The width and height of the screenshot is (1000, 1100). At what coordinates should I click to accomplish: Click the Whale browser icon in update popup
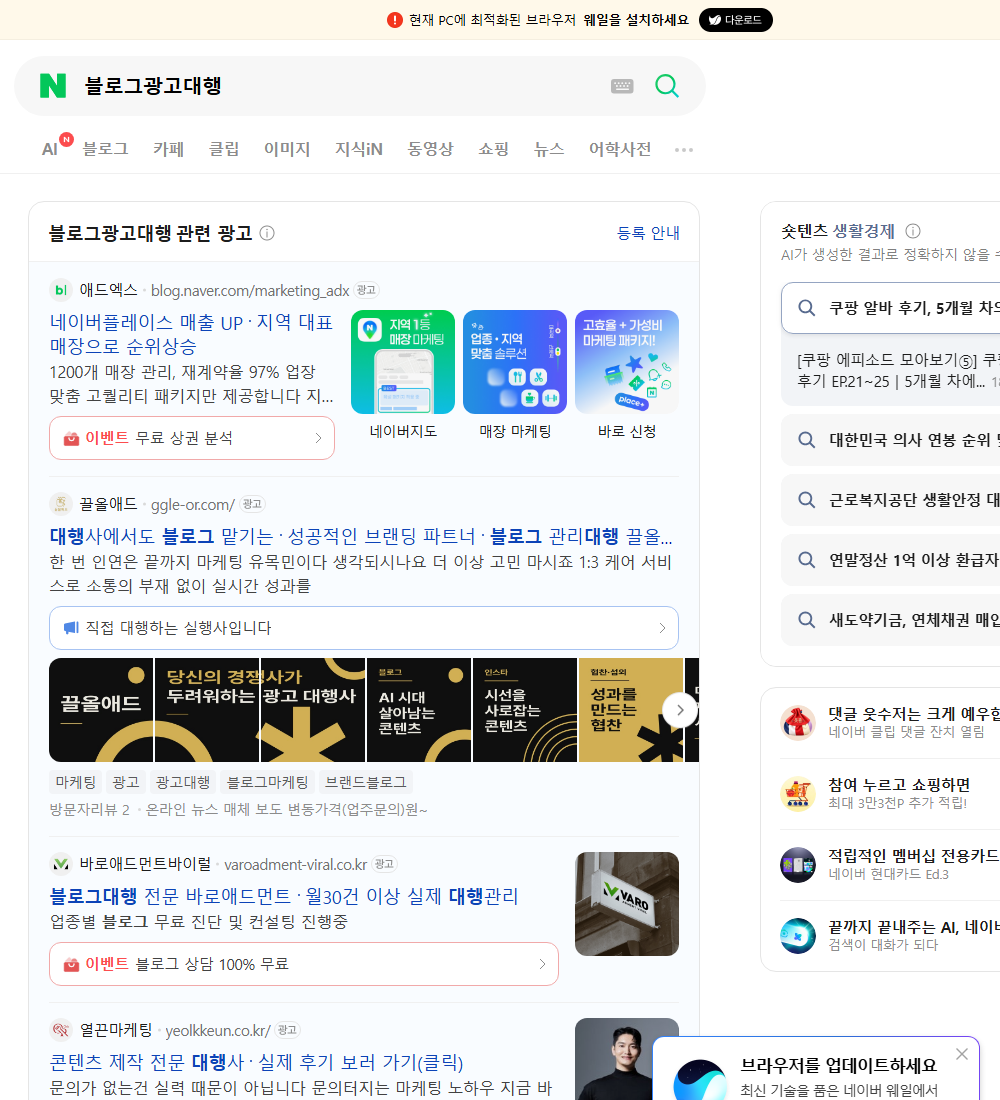tap(700, 1080)
